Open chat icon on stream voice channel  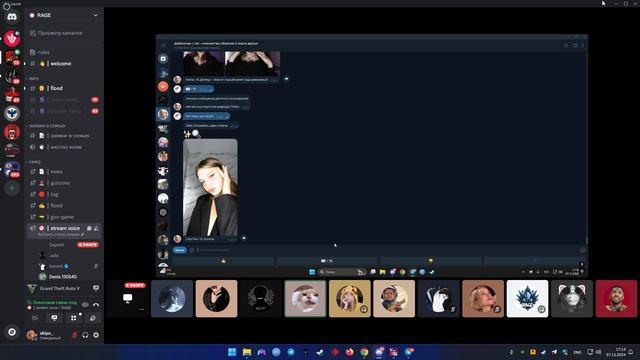tap(89, 229)
